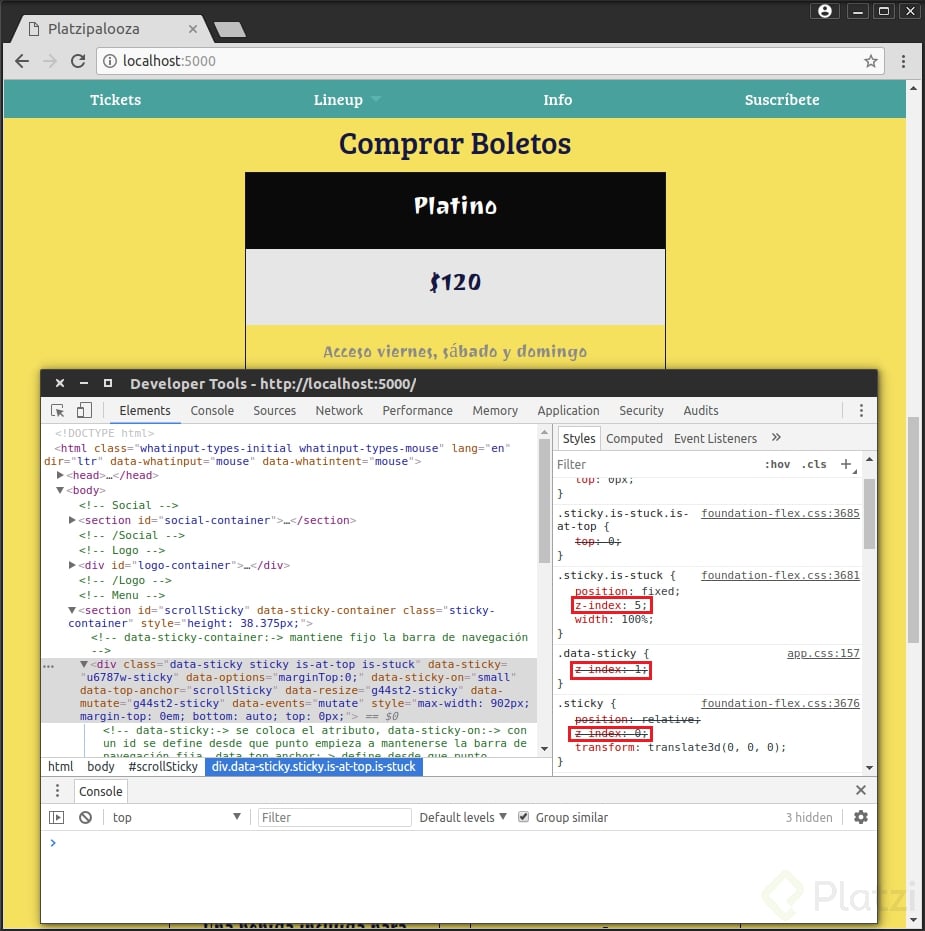
Task: Collapse the data-sticky div node
Action: (84, 664)
